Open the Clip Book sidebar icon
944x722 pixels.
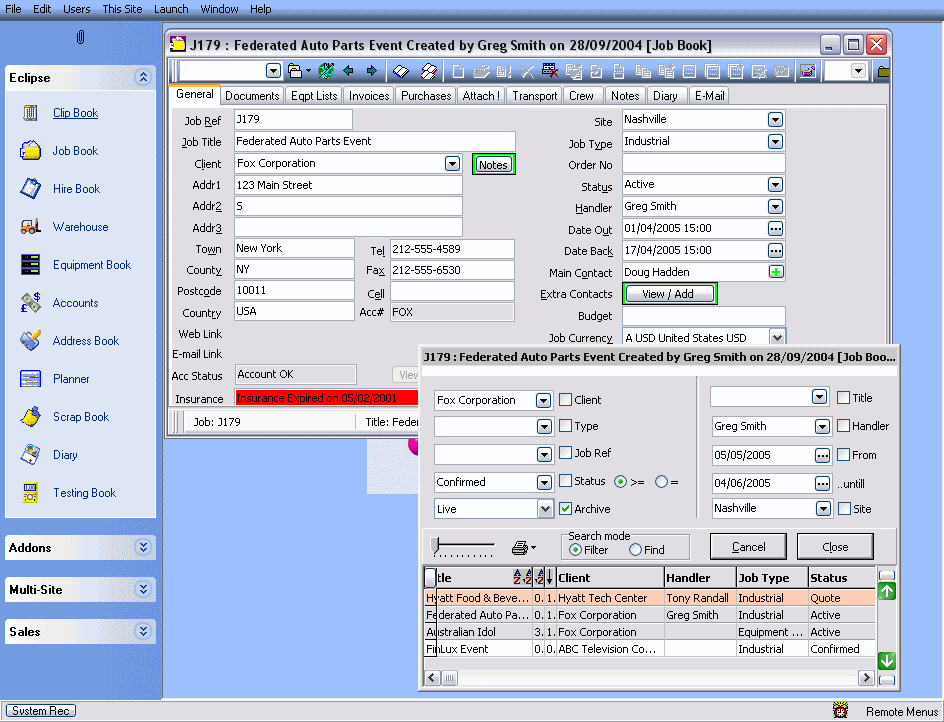coord(30,113)
